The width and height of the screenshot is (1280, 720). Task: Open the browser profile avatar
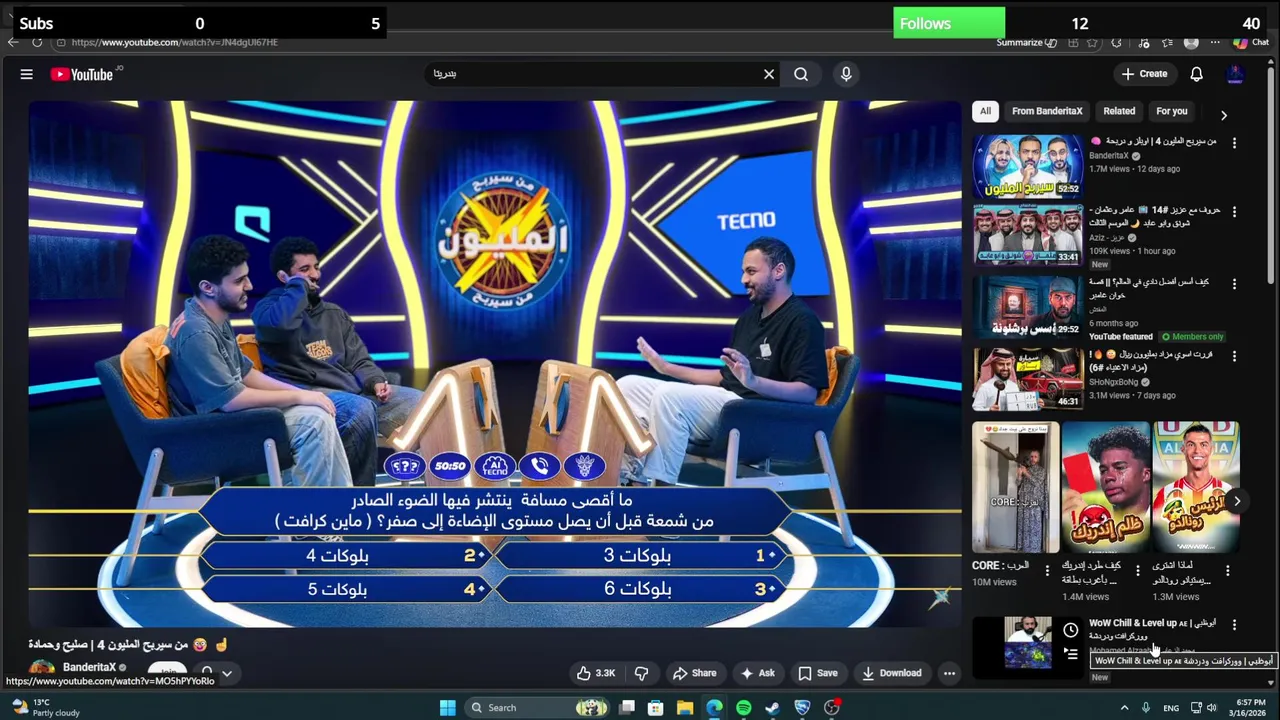coord(1191,42)
